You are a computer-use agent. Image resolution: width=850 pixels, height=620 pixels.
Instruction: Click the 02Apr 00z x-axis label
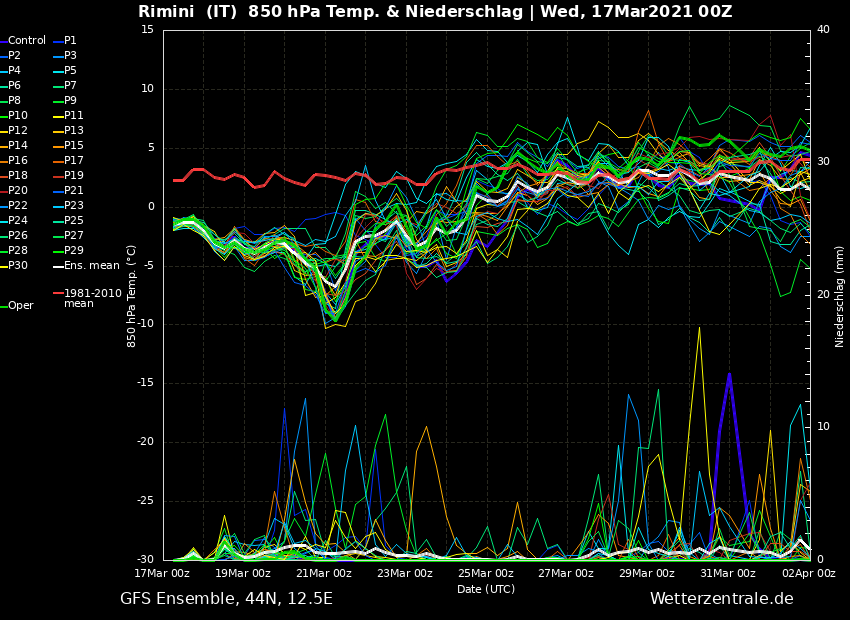tap(810, 573)
